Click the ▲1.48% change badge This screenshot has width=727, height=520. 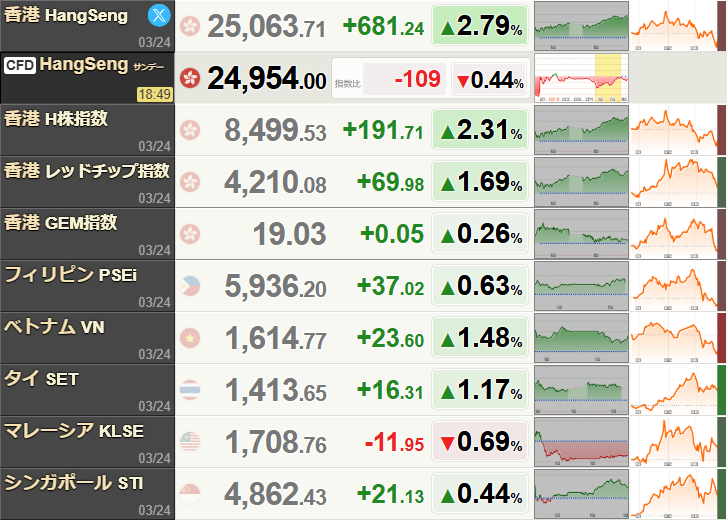tap(480, 337)
